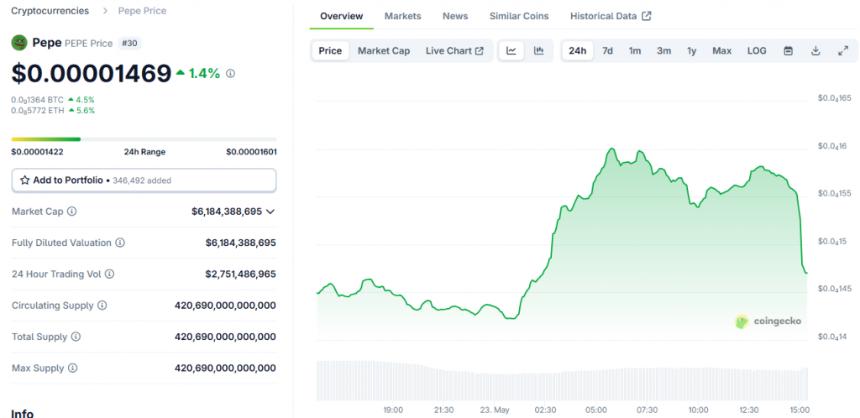
Task: Expand Market Cap value chevron
Action: pos(270,211)
